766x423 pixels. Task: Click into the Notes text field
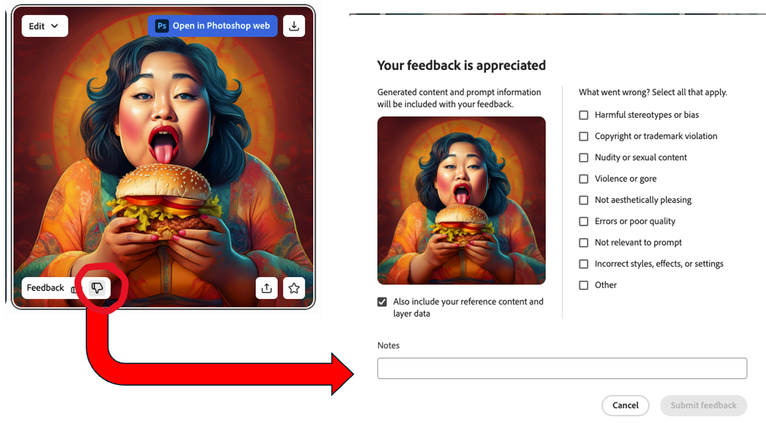tap(562, 368)
